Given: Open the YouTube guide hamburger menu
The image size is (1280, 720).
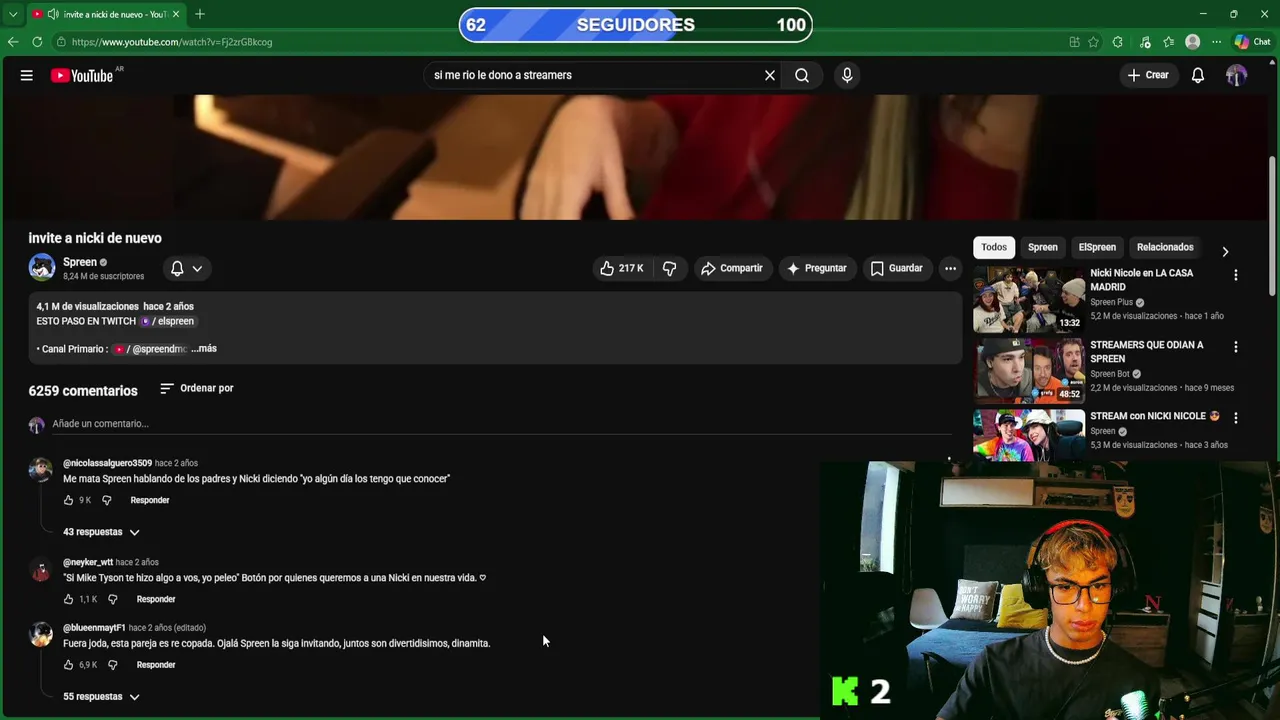Looking at the screenshot, I should [x=27, y=75].
